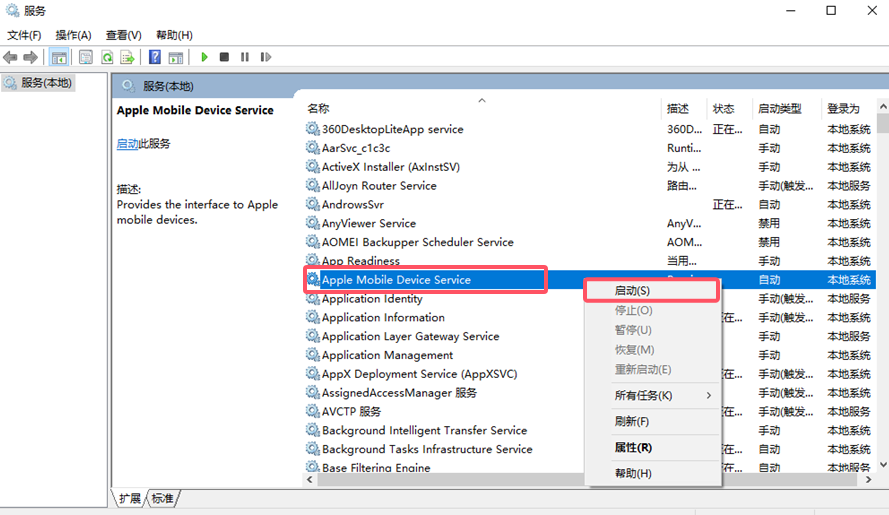
Task: Expand the 所有任务(K) submenu
Action: (x=651, y=395)
